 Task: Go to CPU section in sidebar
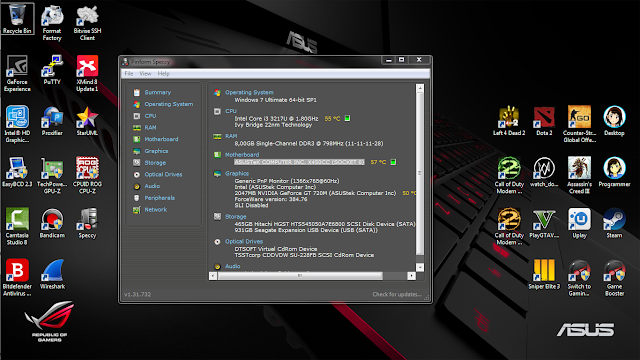tap(150, 116)
